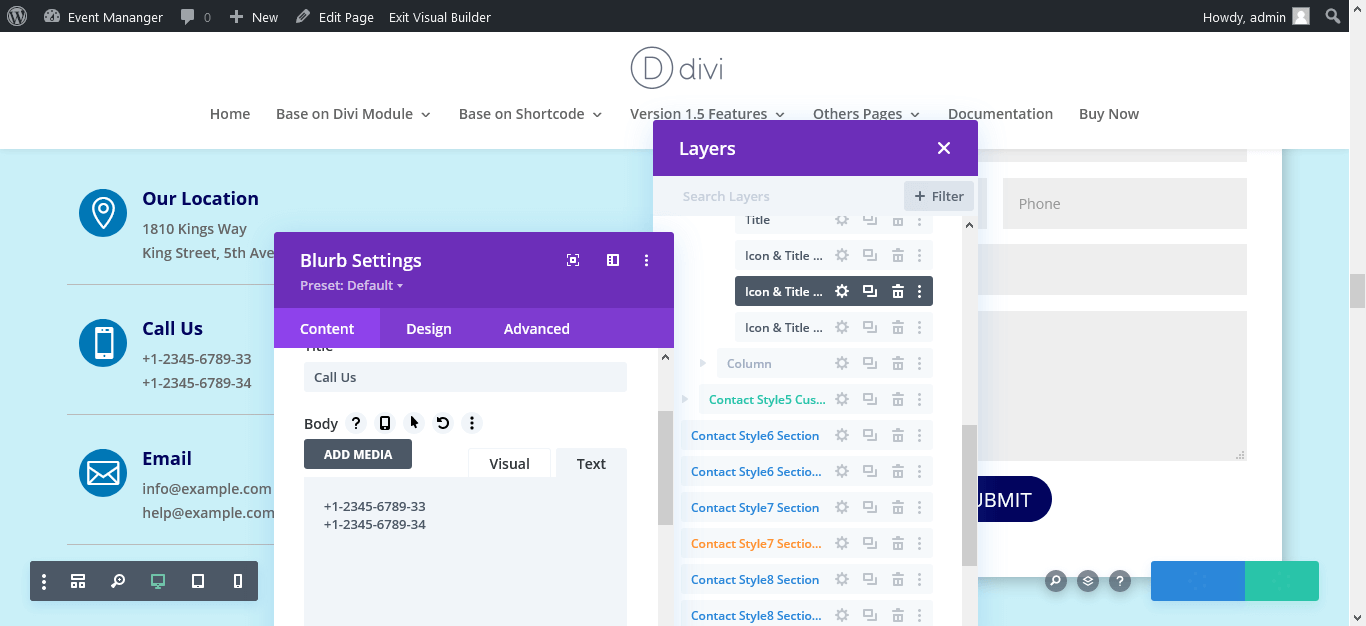The image size is (1366, 626).
Task: Switch to the Design tab
Action: pos(429,328)
